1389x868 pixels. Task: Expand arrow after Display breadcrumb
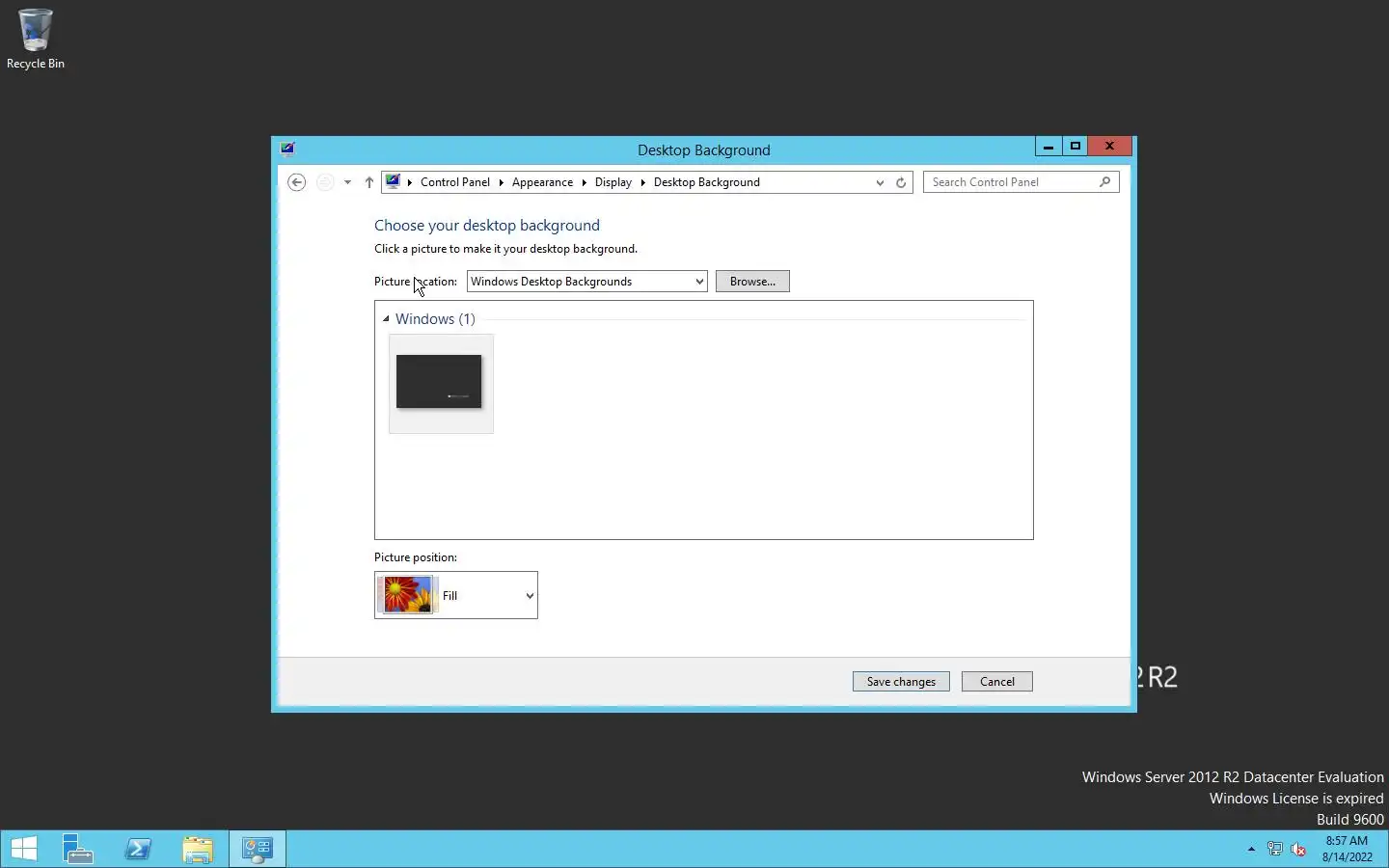(x=643, y=182)
